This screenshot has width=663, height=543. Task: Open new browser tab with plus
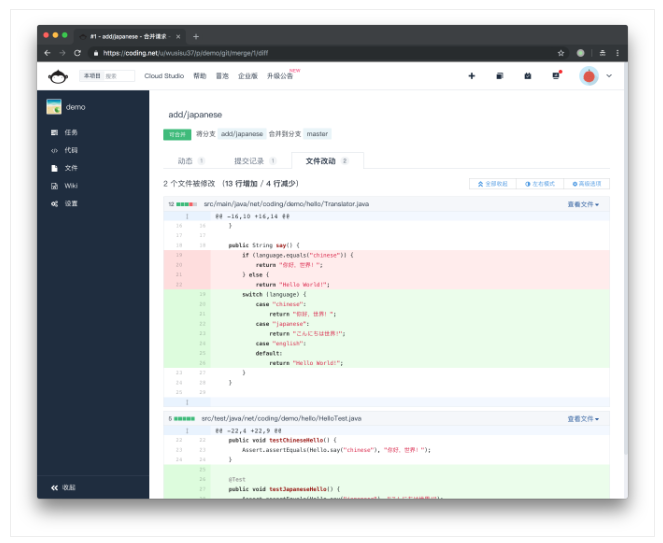coord(196,36)
